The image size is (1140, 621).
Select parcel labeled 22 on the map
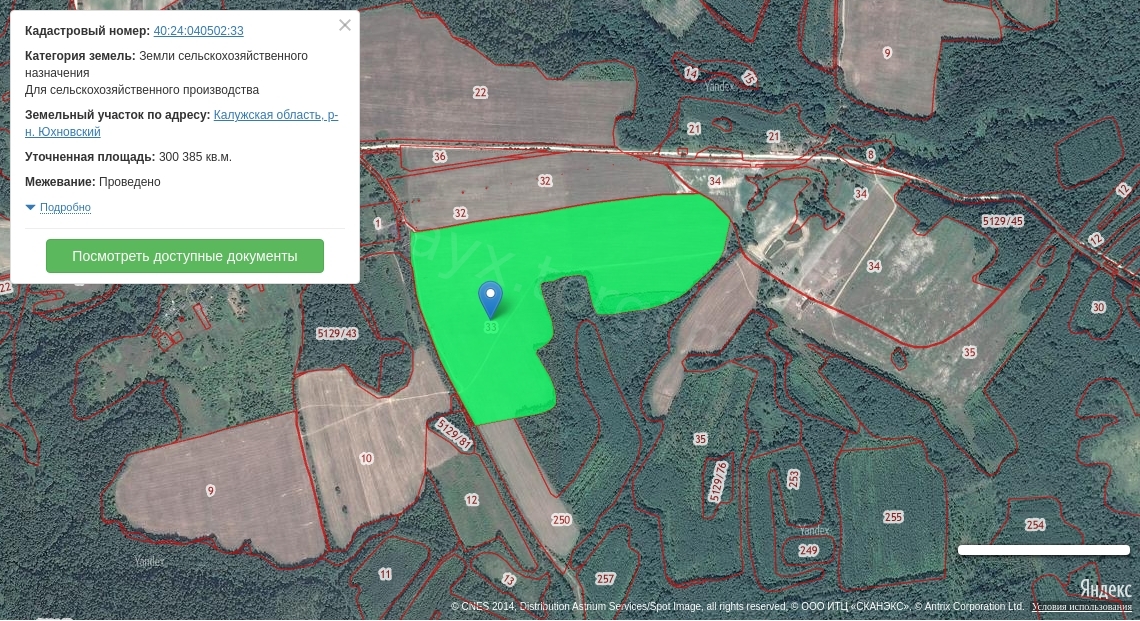click(480, 92)
